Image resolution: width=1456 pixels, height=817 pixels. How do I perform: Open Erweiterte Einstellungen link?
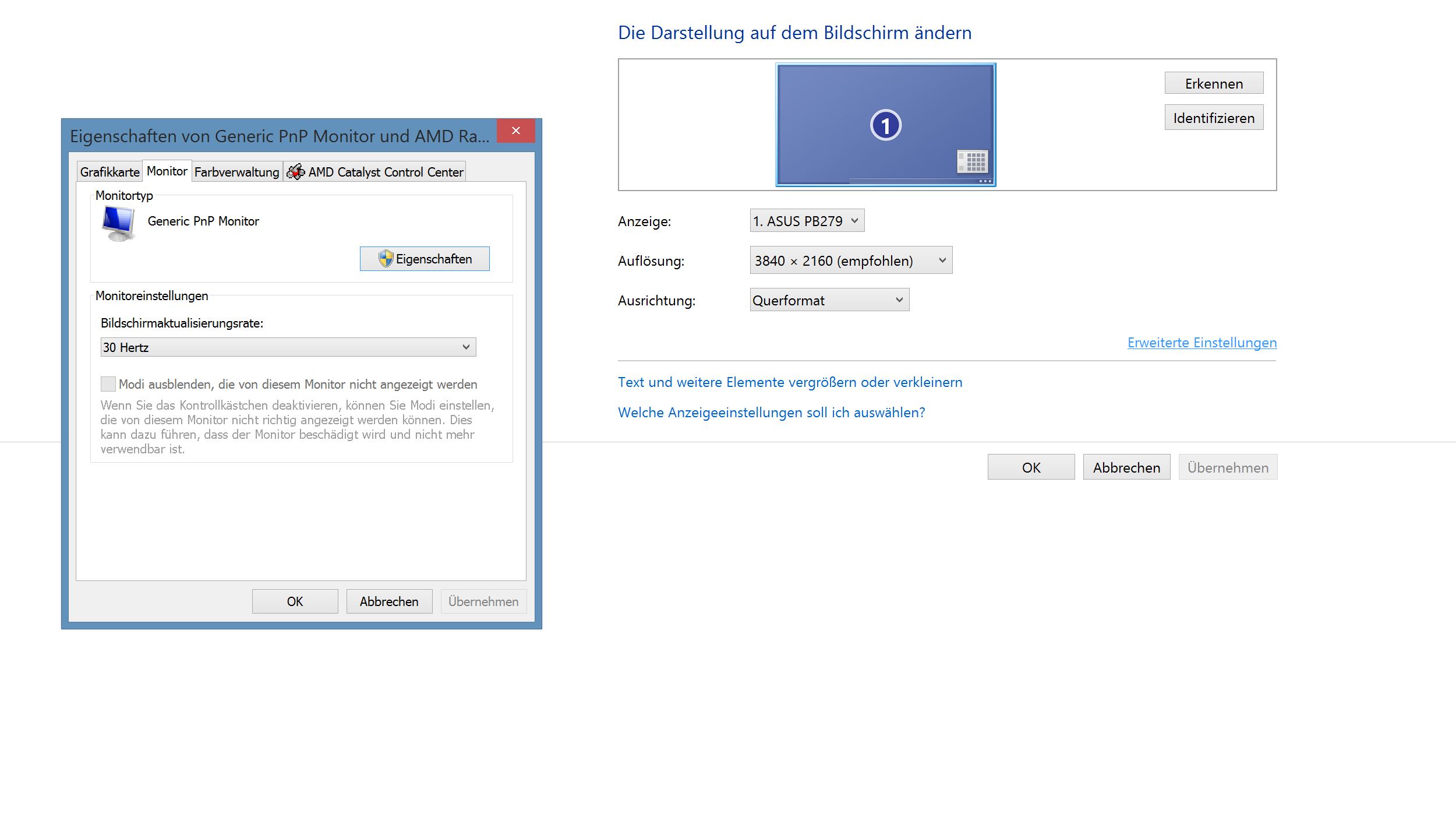(1201, 343)
